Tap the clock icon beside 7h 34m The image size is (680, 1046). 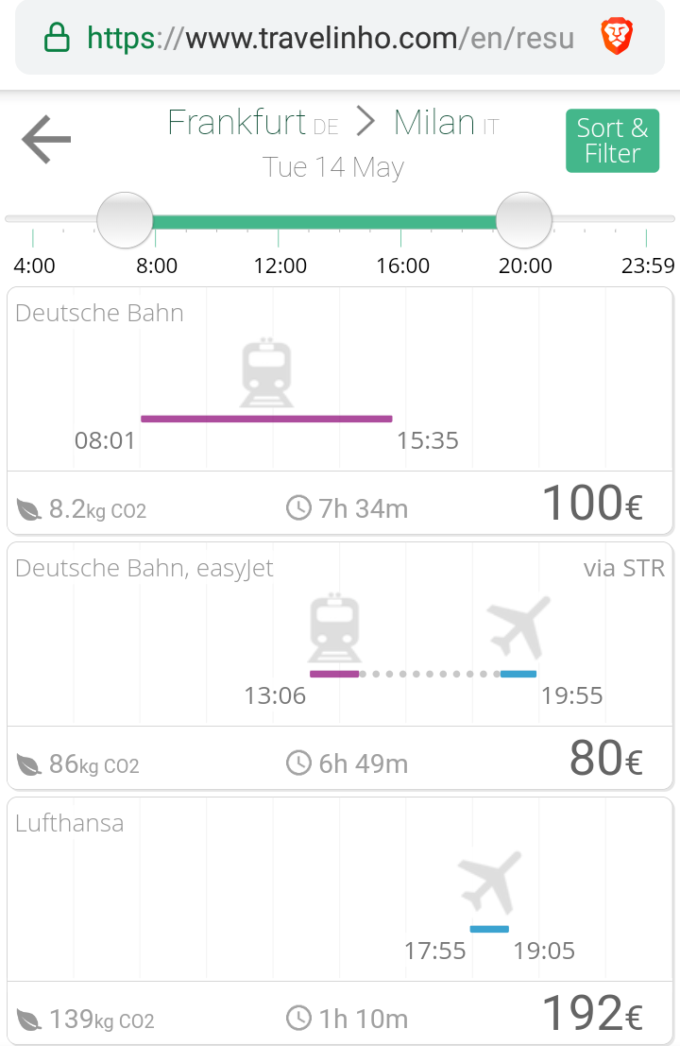298,508
